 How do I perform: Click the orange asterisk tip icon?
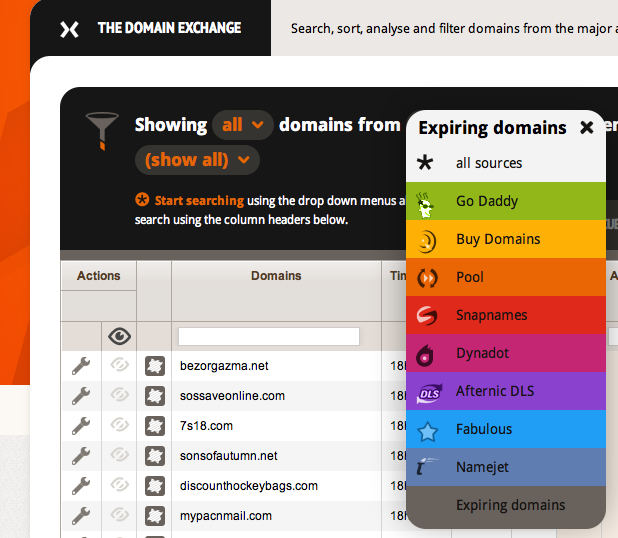(142, 199)
